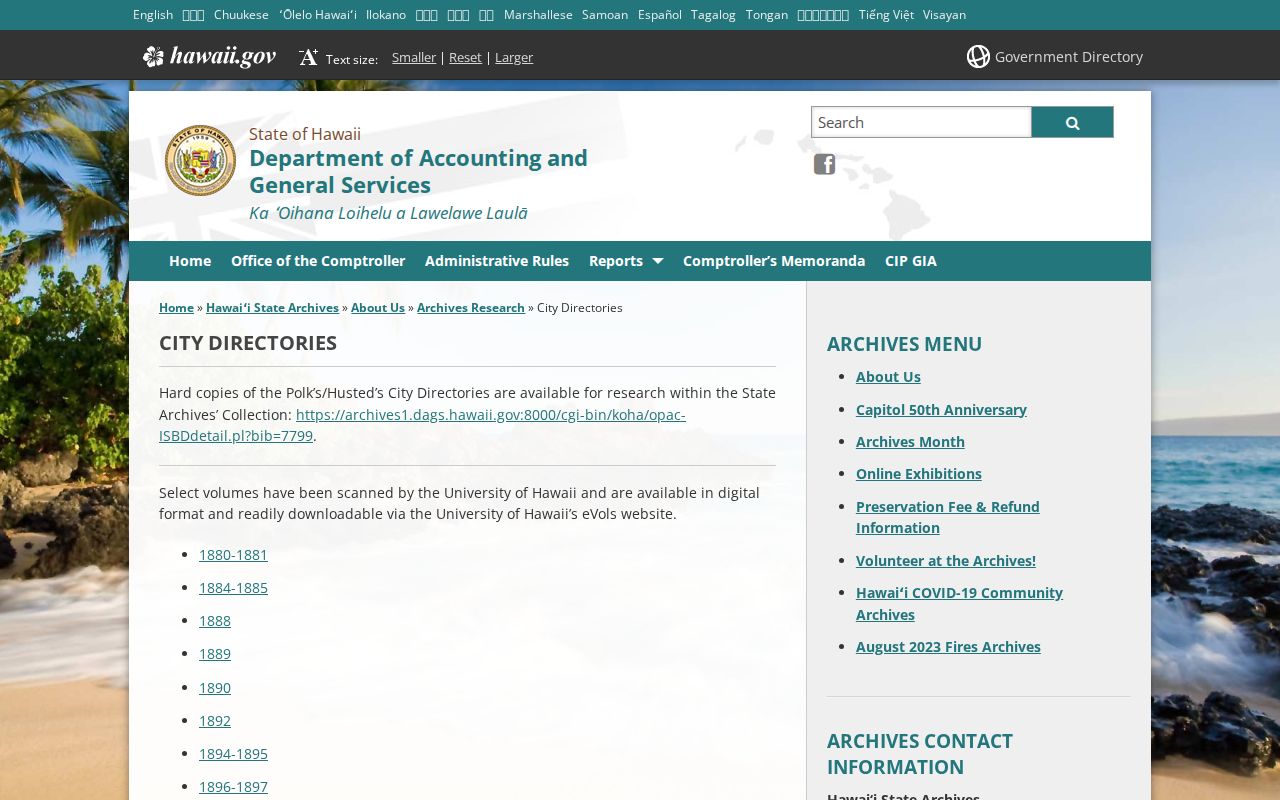1280x800 pixels.
Task: Open the 1880-1881 directory volume
Action: click(233, 555)
